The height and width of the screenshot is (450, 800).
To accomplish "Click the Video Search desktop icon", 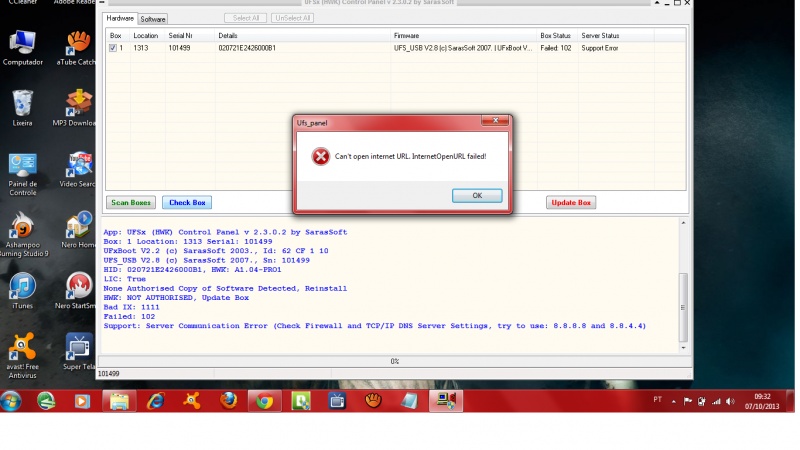I will pos(78,169).
